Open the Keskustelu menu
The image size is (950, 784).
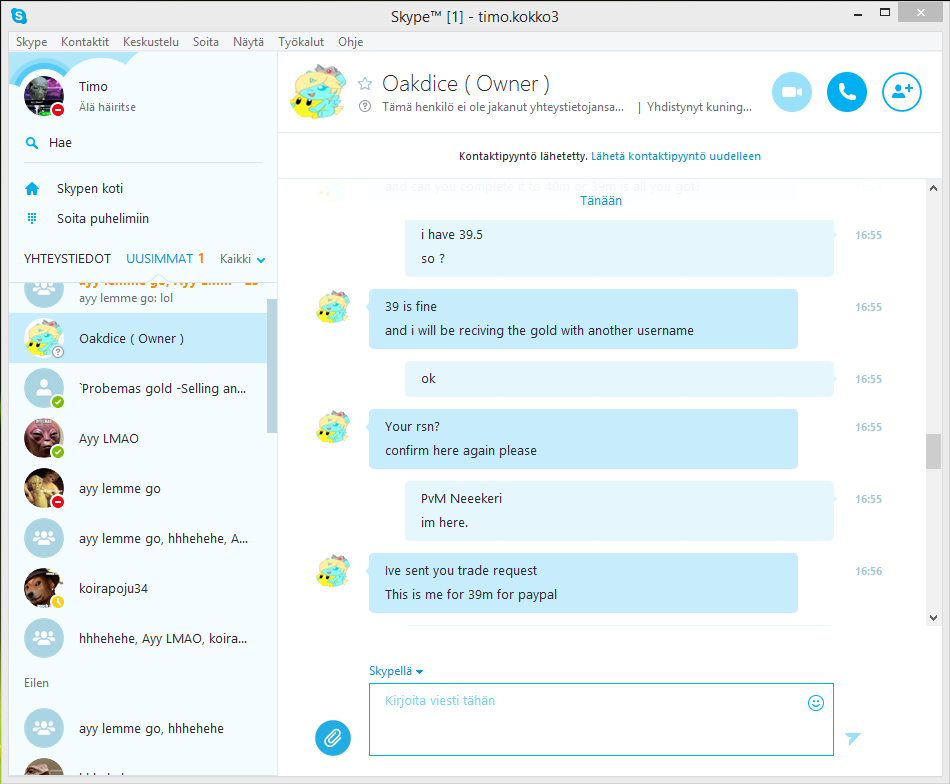point(151,42)
